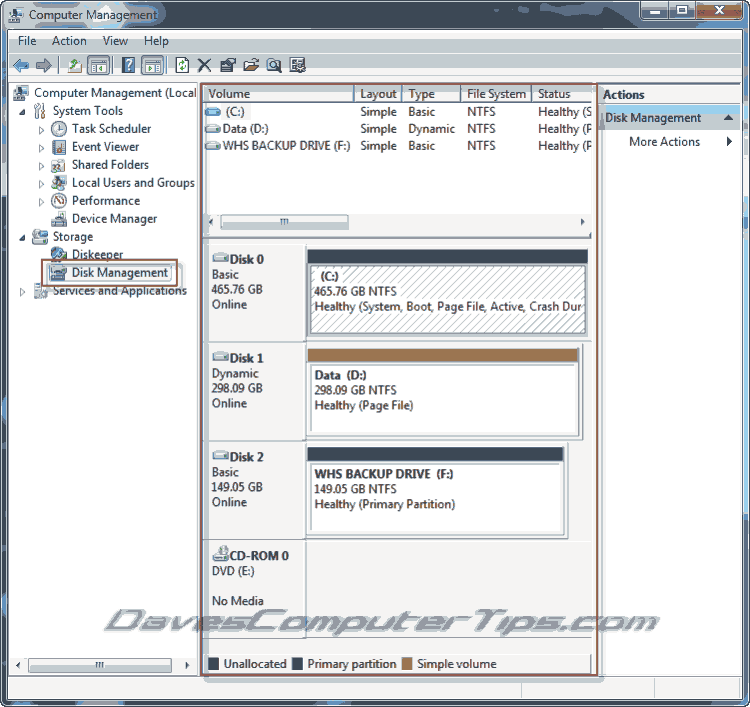Viewport: 750px width, 707px height.
Task: Open More Actions submenu arrow
Action: pos(729,142)
